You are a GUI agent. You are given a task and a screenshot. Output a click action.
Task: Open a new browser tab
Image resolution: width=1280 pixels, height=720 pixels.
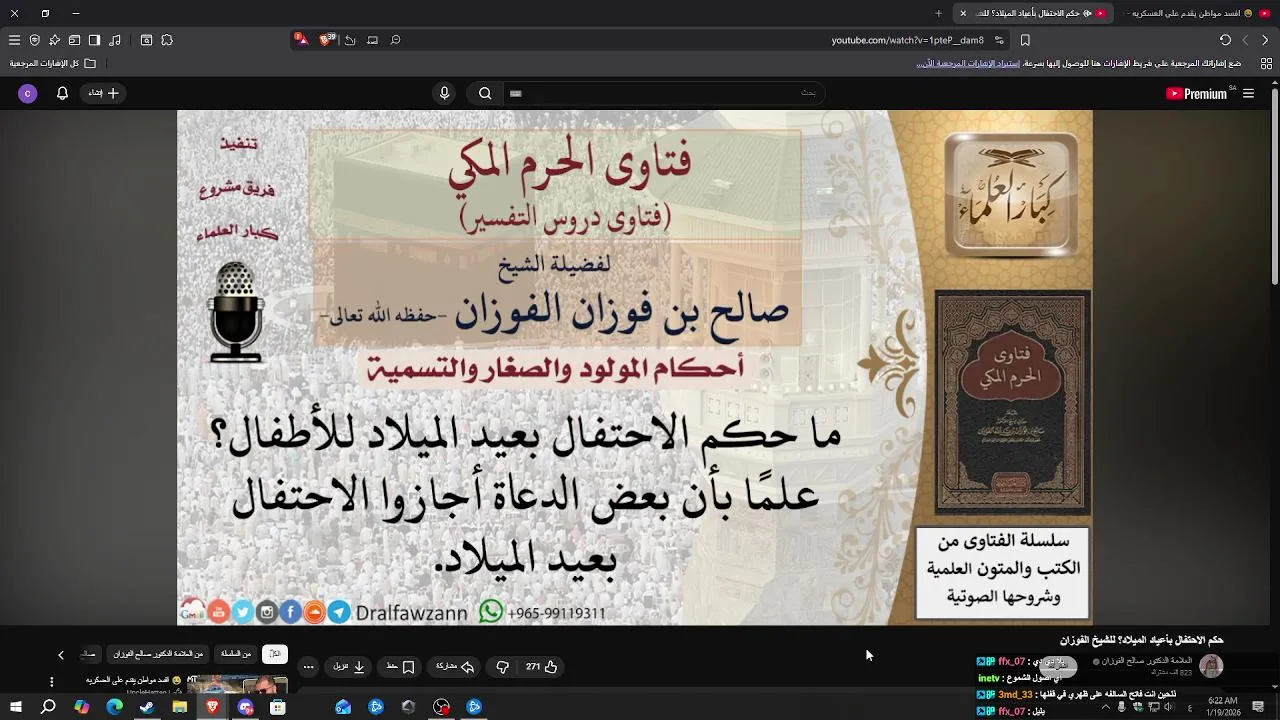pos(938,13)
